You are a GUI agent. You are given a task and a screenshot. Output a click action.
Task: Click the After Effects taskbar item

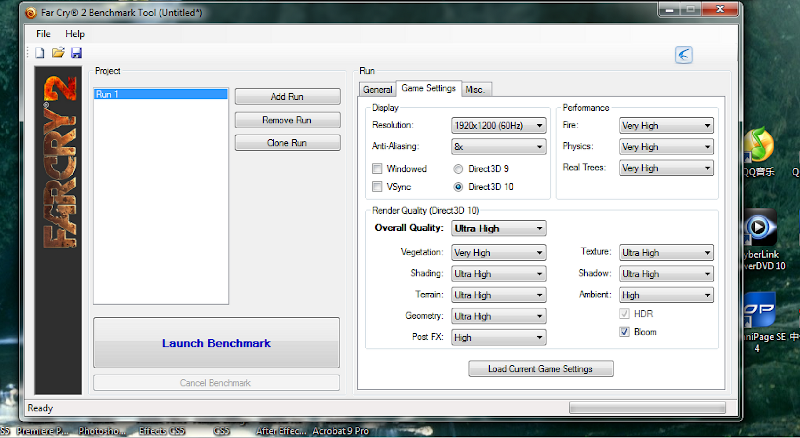tap(281, 431)
